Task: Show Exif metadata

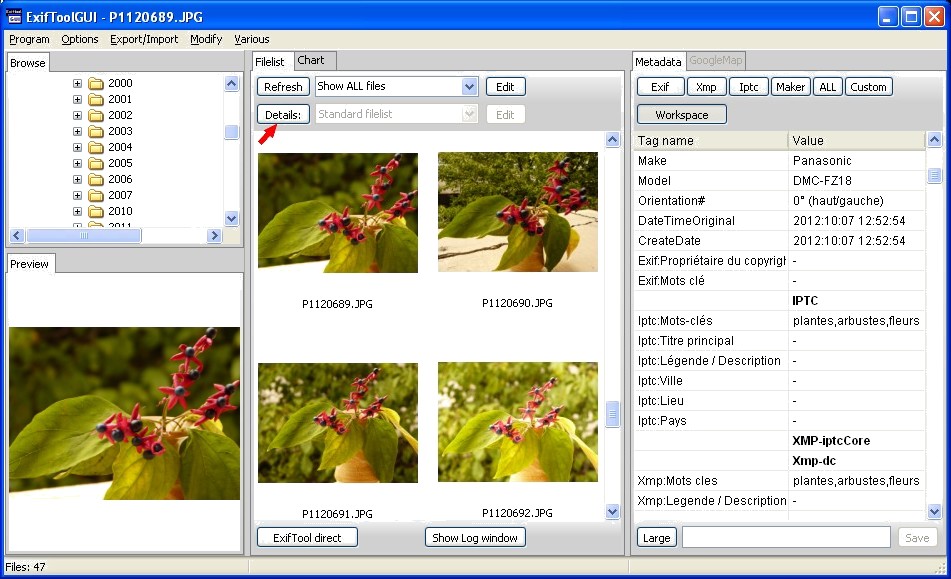Action: 660,87
